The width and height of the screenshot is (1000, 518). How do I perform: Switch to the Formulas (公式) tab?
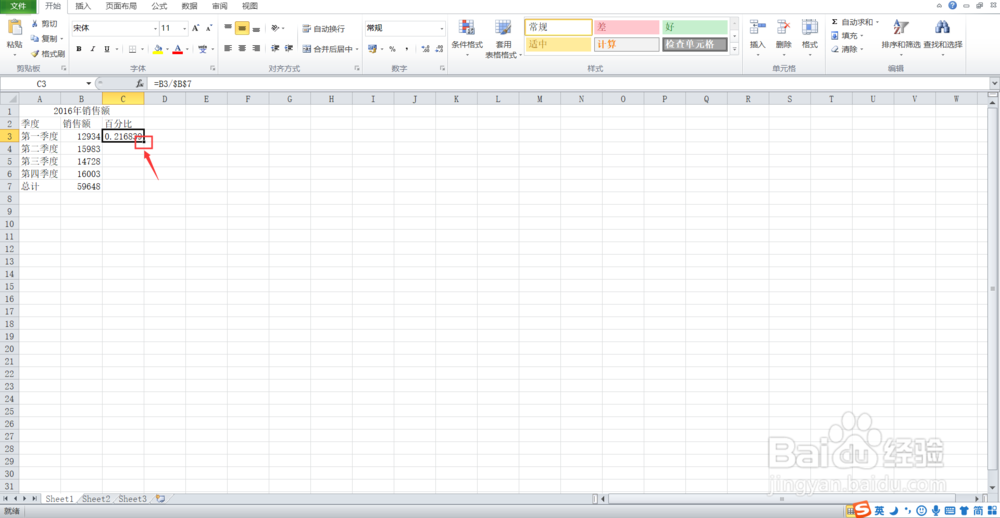click(x=159, y=6)
